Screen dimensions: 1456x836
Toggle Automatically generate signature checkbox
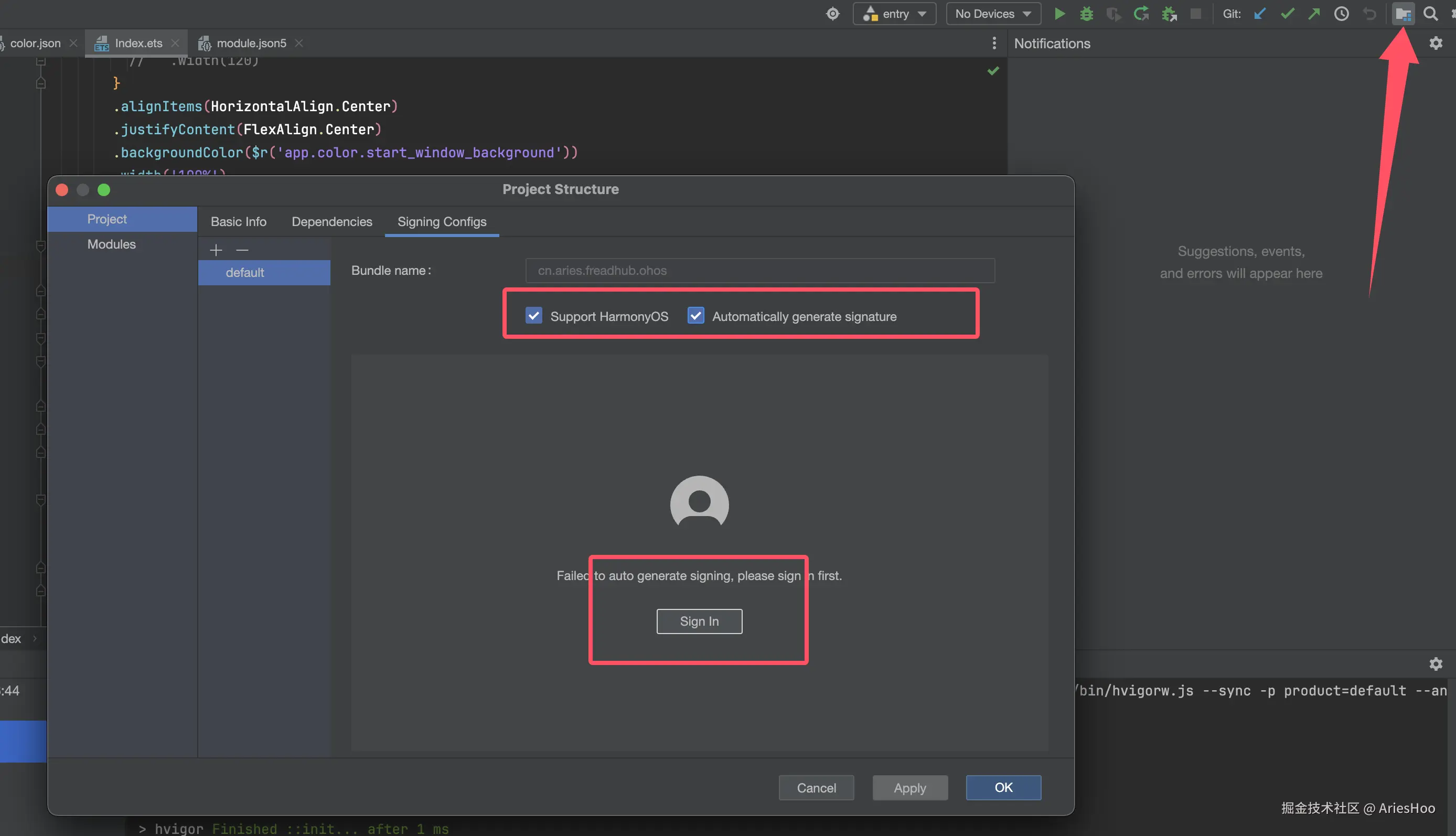pyautogui.click(x=696, y=316)
